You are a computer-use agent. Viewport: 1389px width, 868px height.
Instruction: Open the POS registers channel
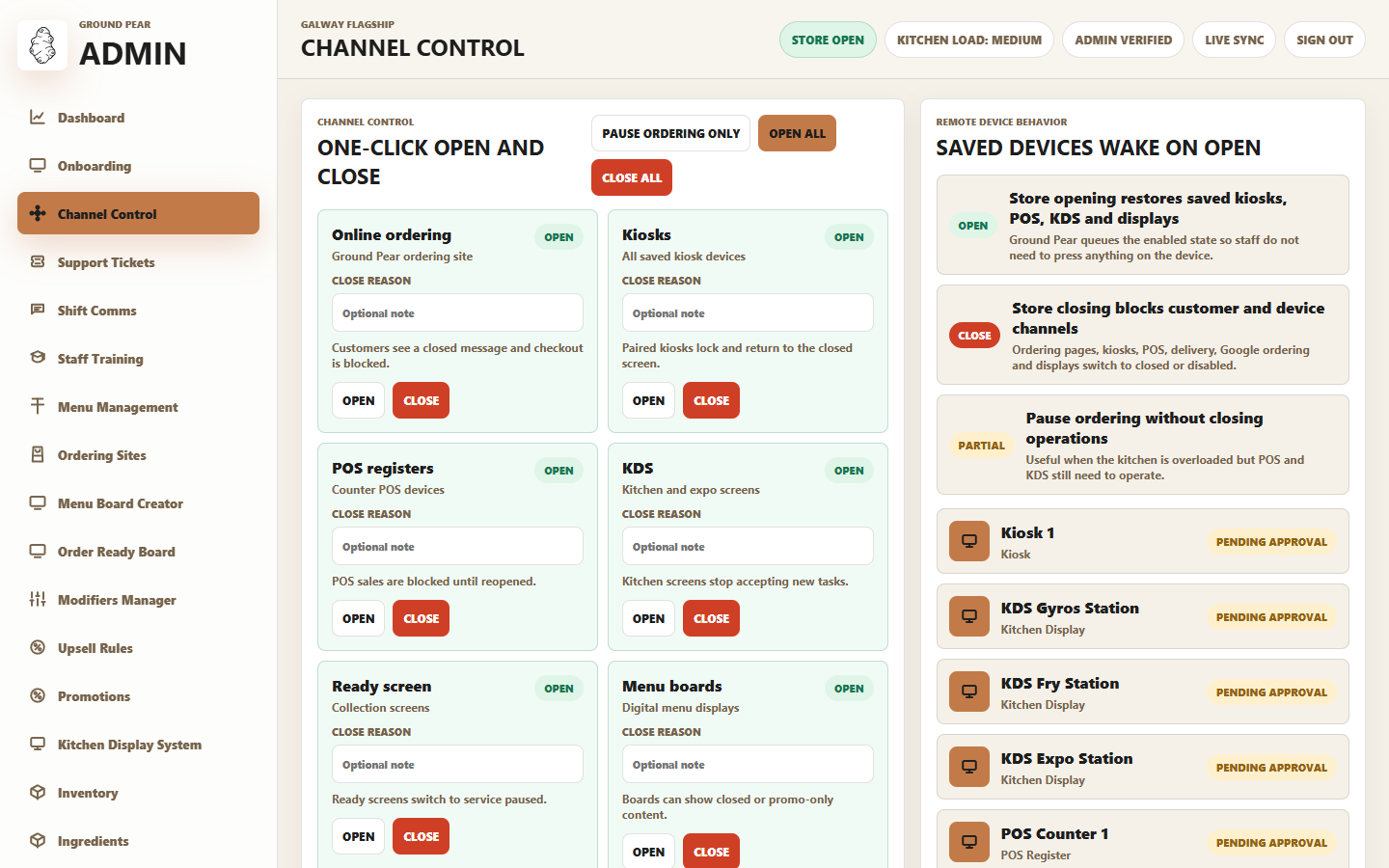click(x=359, y=618)
